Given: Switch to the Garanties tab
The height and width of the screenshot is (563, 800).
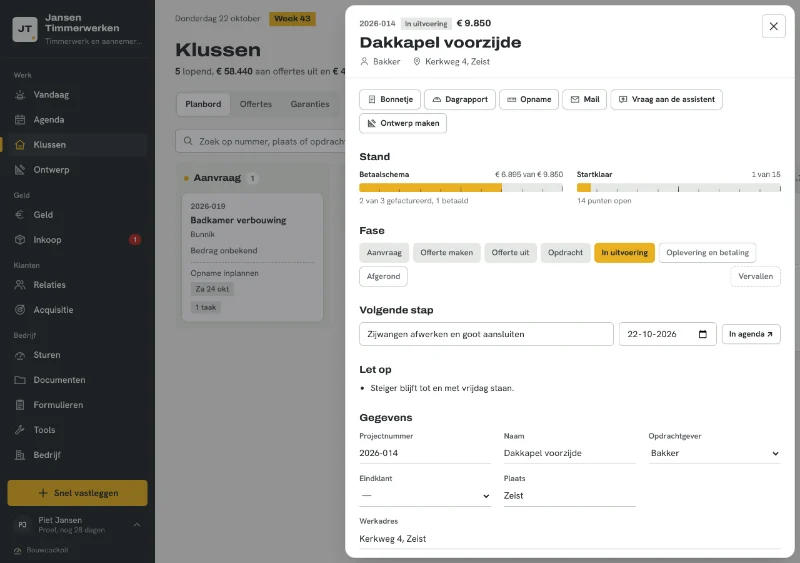Looking at the screenshot, I should point(310,104).
